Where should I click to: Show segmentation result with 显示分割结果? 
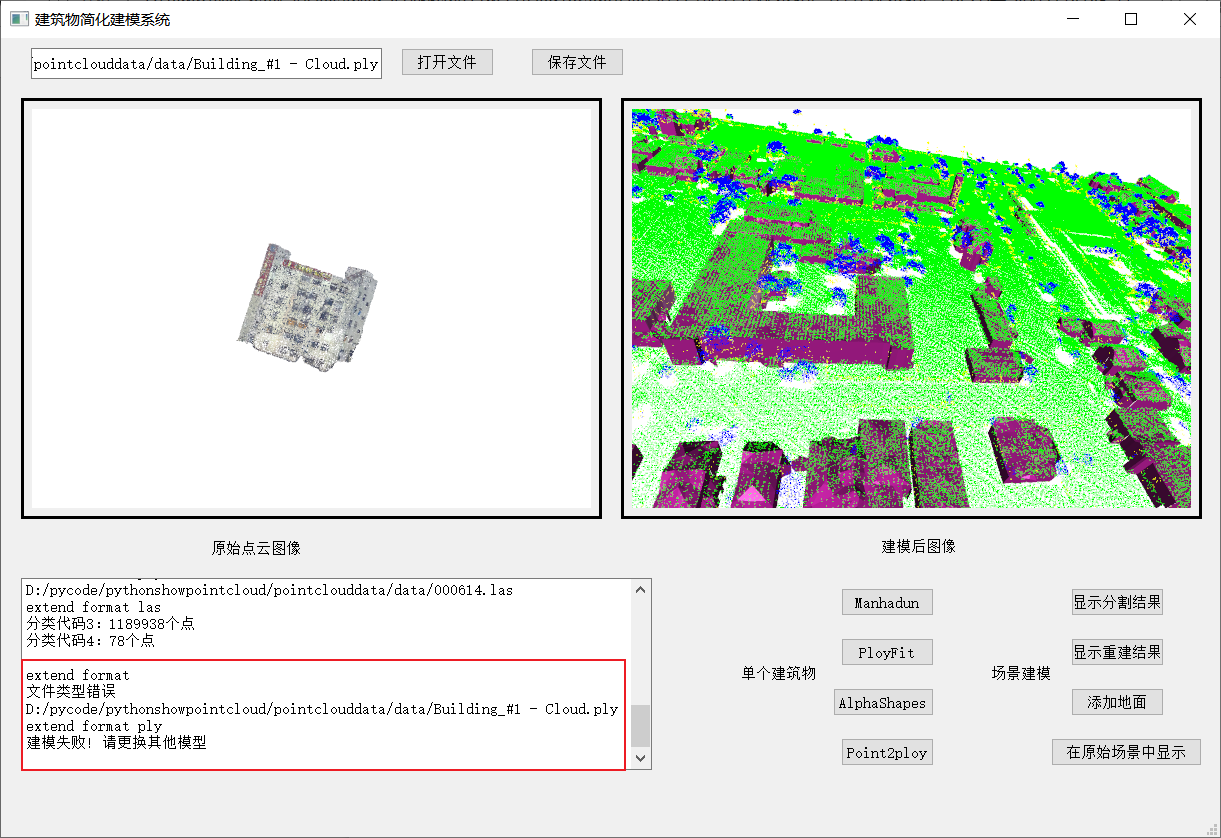pos(1117,602)
